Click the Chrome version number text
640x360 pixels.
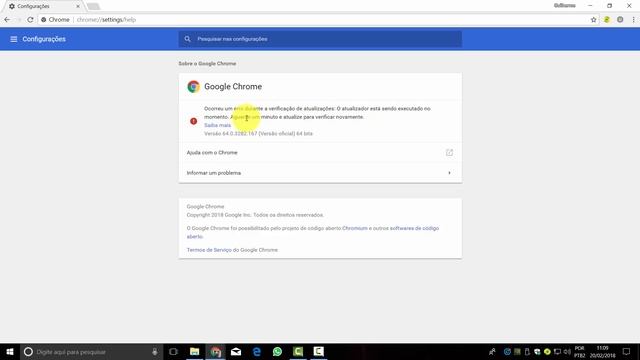258,133
